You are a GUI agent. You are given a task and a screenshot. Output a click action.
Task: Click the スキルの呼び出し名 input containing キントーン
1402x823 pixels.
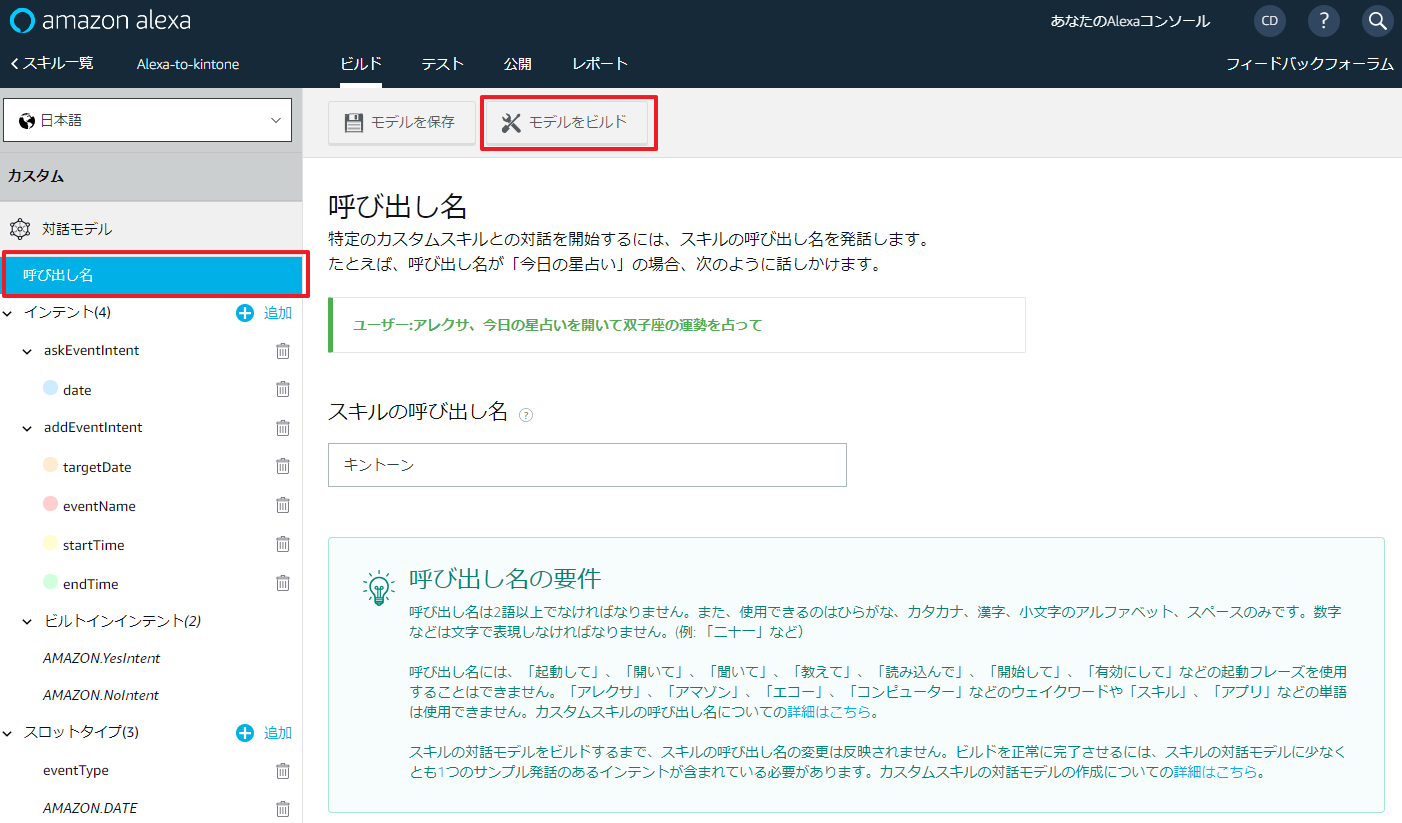[x=587, y=465]
